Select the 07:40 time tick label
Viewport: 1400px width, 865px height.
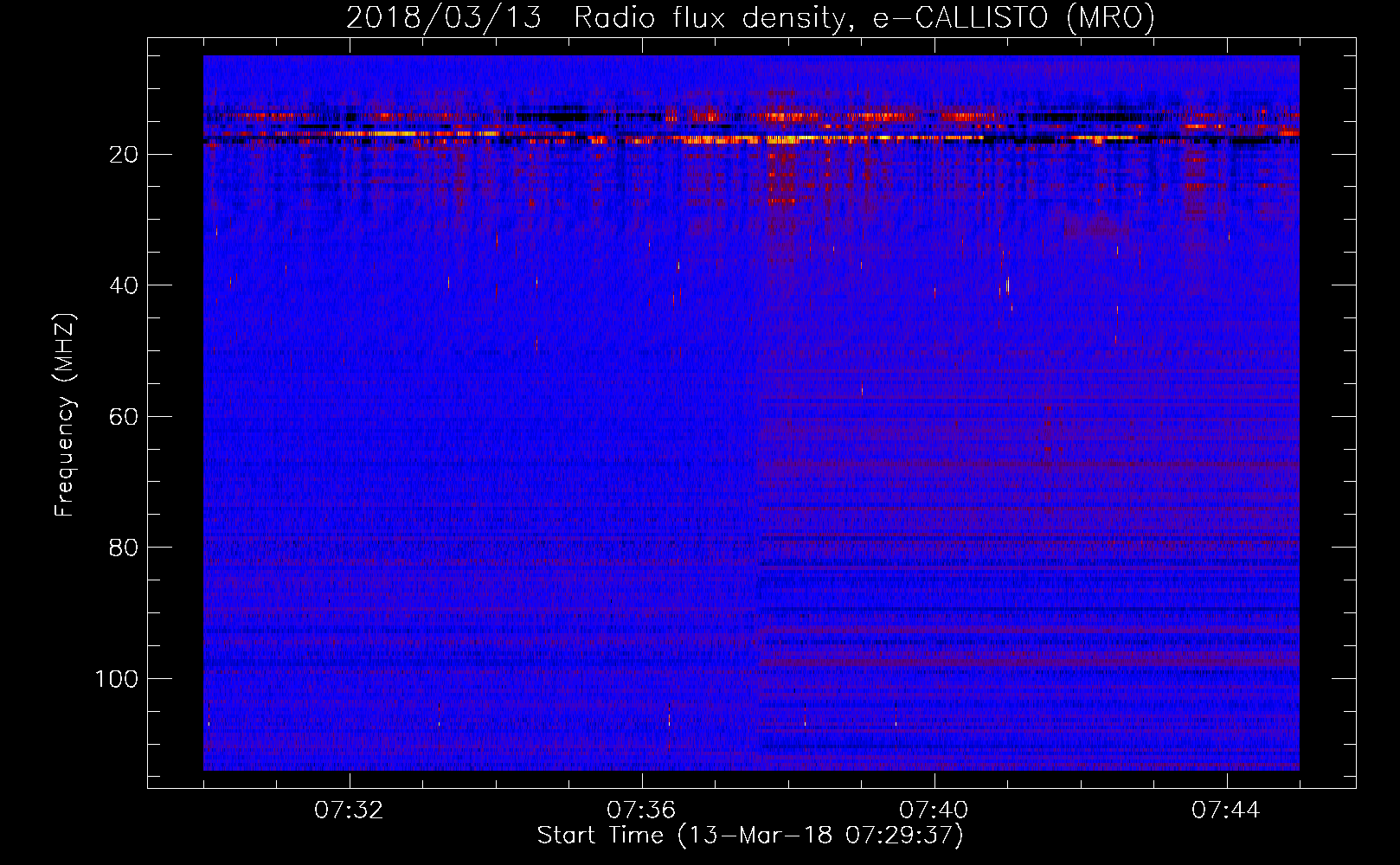coord(934,811)
